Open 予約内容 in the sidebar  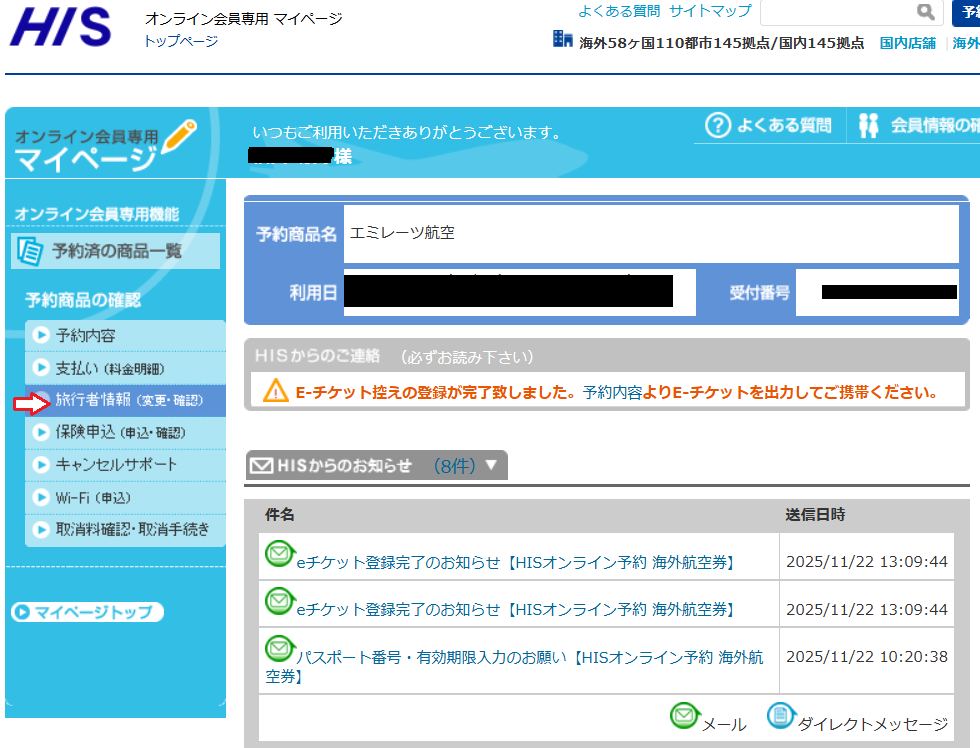click(x=85, y=335)
